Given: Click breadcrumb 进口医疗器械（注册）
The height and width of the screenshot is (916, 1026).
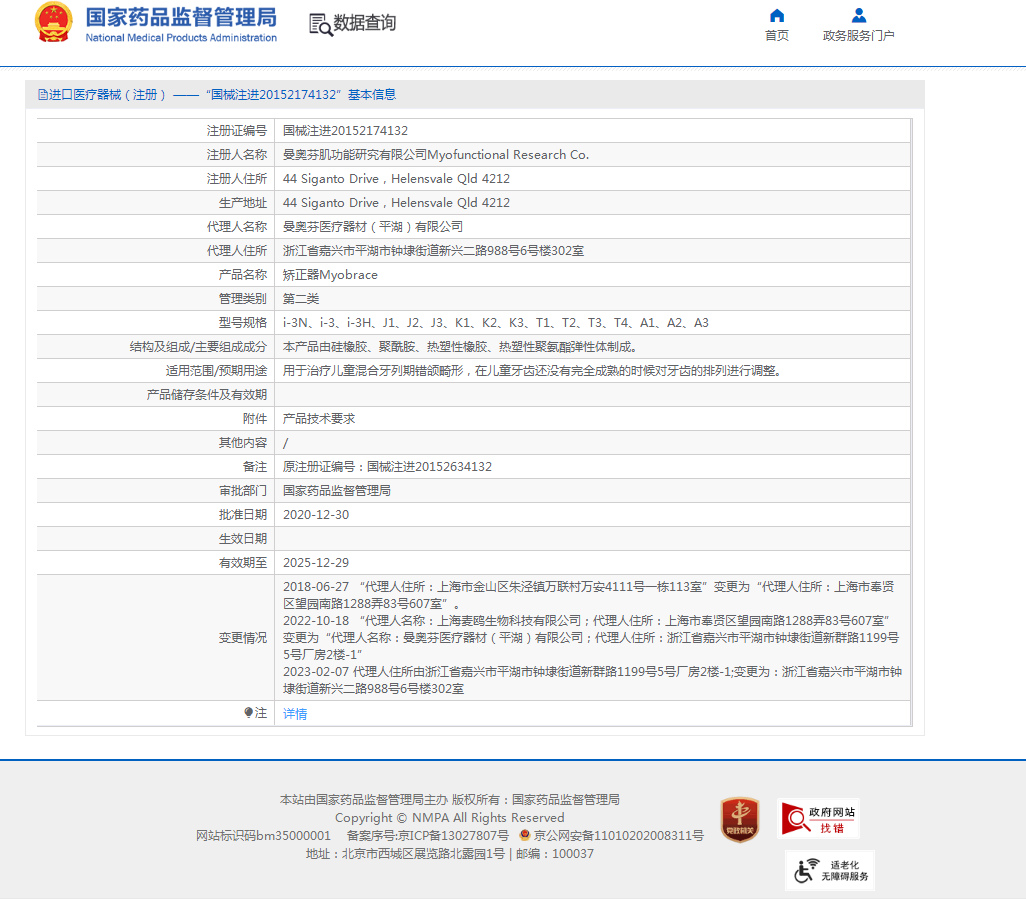Looking at the screenshot, I should (107, 95).
